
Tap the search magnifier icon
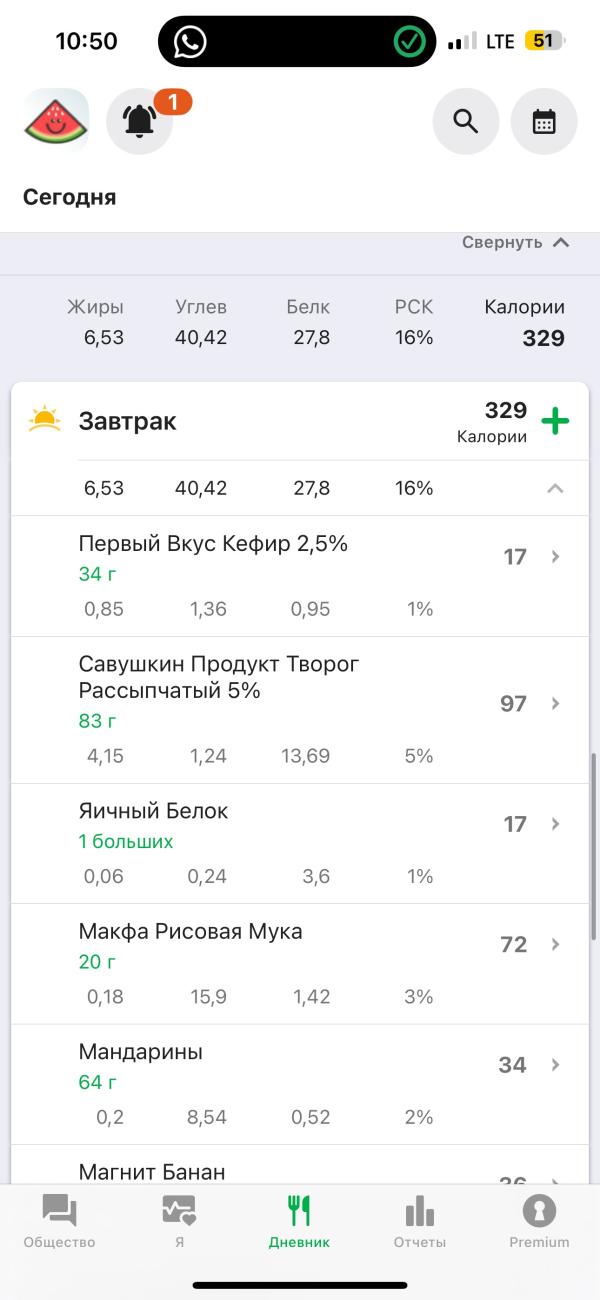465,121
